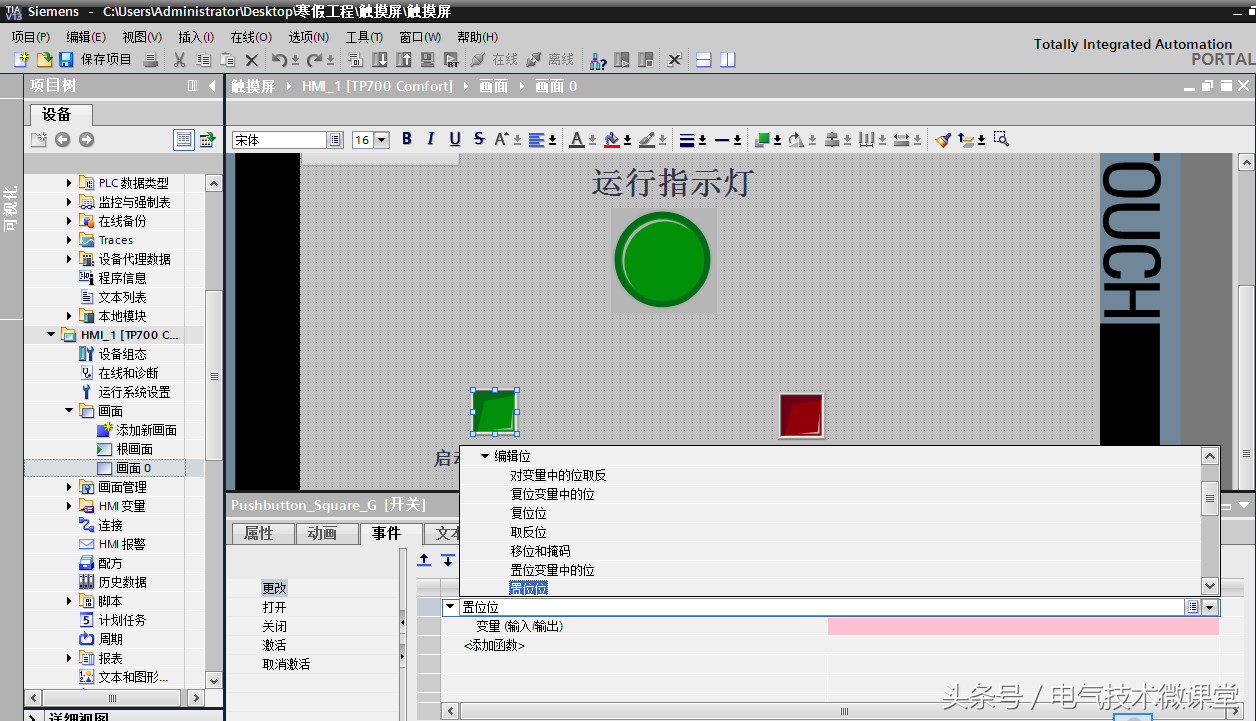Click the format painter brush icon

(x=943, y=140)
